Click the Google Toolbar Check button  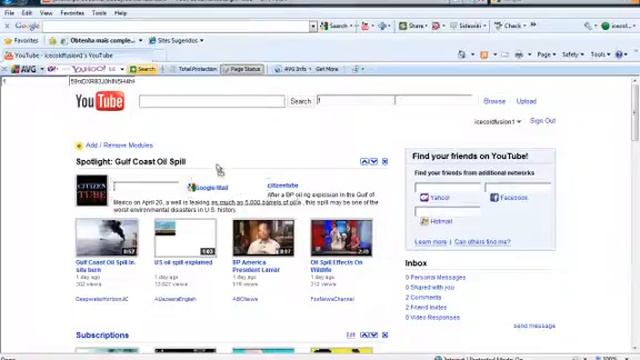click(510, 26)
